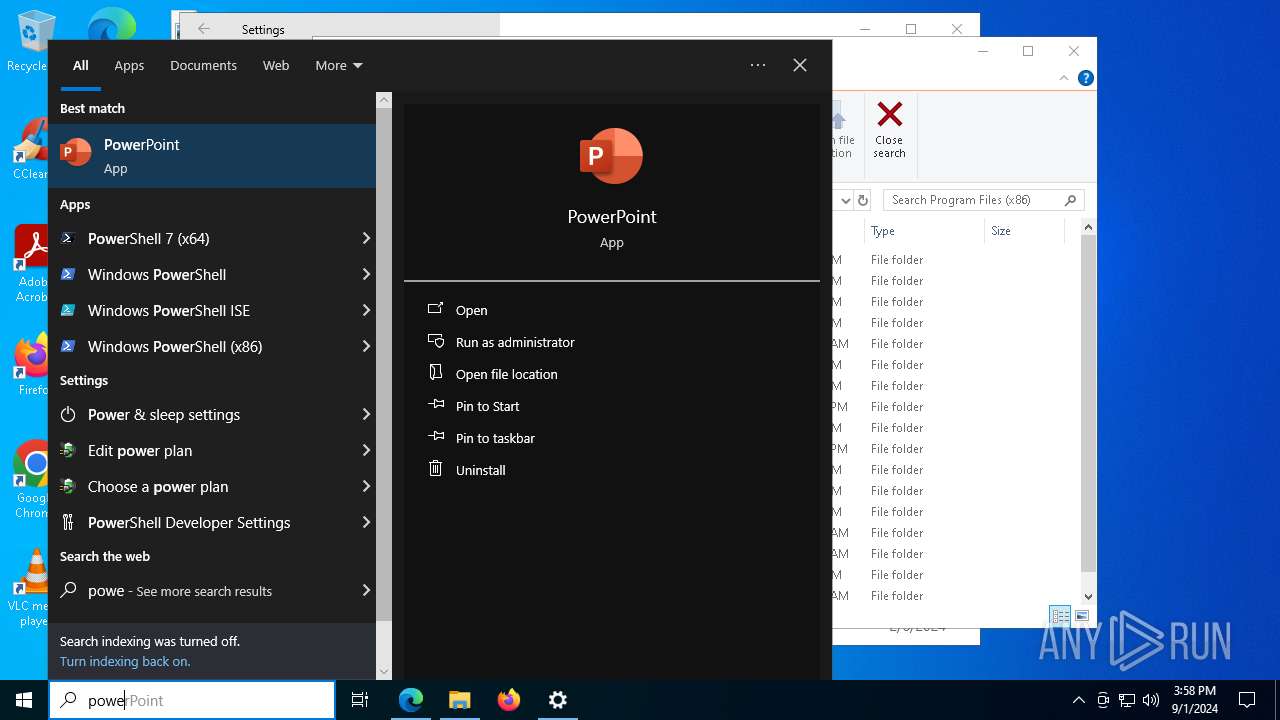This screenshot has height=720, width=1280.
Task: Click the Run as administrator shield icon
Action: [x=436, y=341]
